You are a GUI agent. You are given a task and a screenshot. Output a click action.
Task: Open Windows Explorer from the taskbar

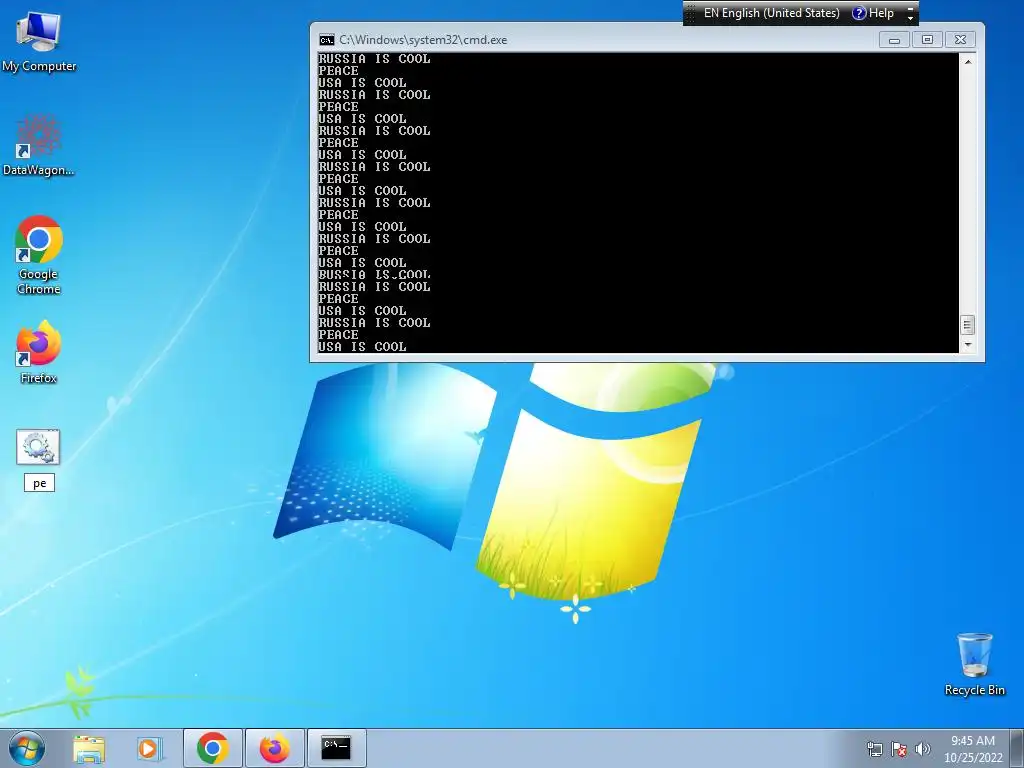click(89, 748)
